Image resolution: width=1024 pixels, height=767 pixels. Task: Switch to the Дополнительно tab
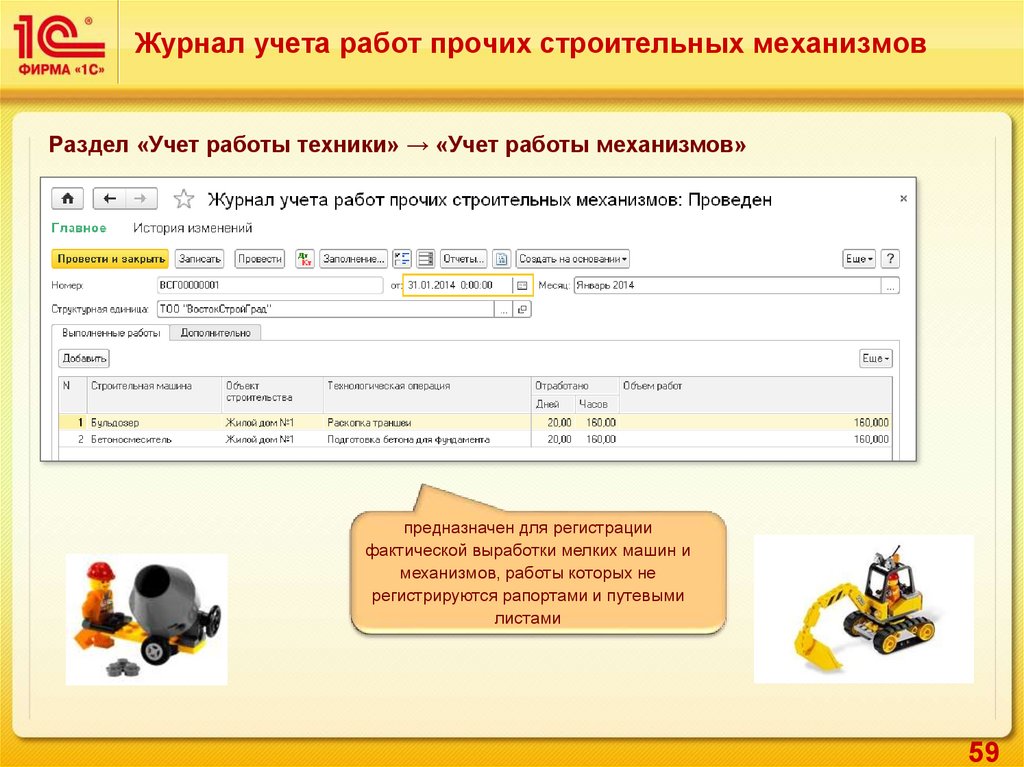215,333
